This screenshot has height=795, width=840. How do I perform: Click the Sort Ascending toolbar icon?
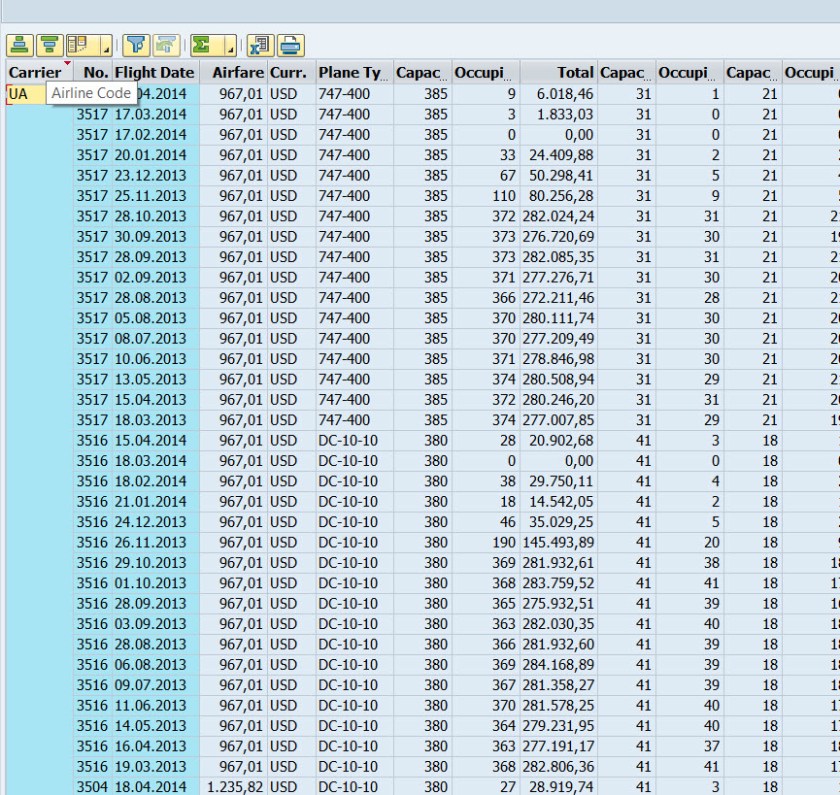(x=21, y=45)
